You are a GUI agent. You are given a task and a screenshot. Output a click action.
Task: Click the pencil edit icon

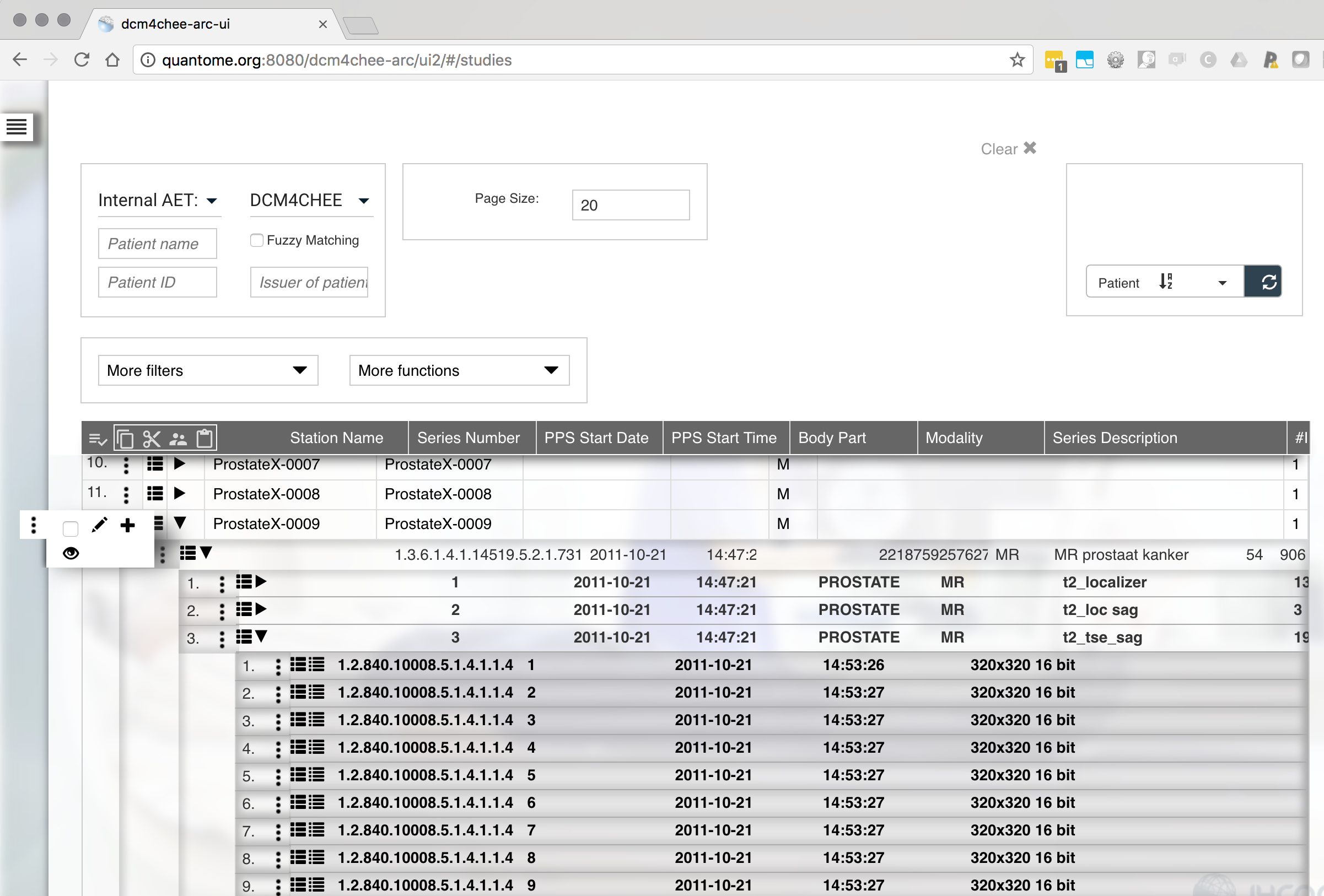(x=99, y=525)
